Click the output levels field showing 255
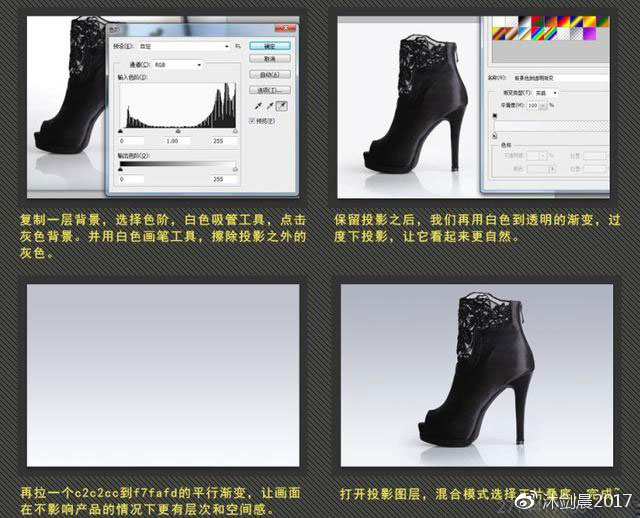Viewport: 640px width, 518px height. pyautogui.click(x=224, y=179)
